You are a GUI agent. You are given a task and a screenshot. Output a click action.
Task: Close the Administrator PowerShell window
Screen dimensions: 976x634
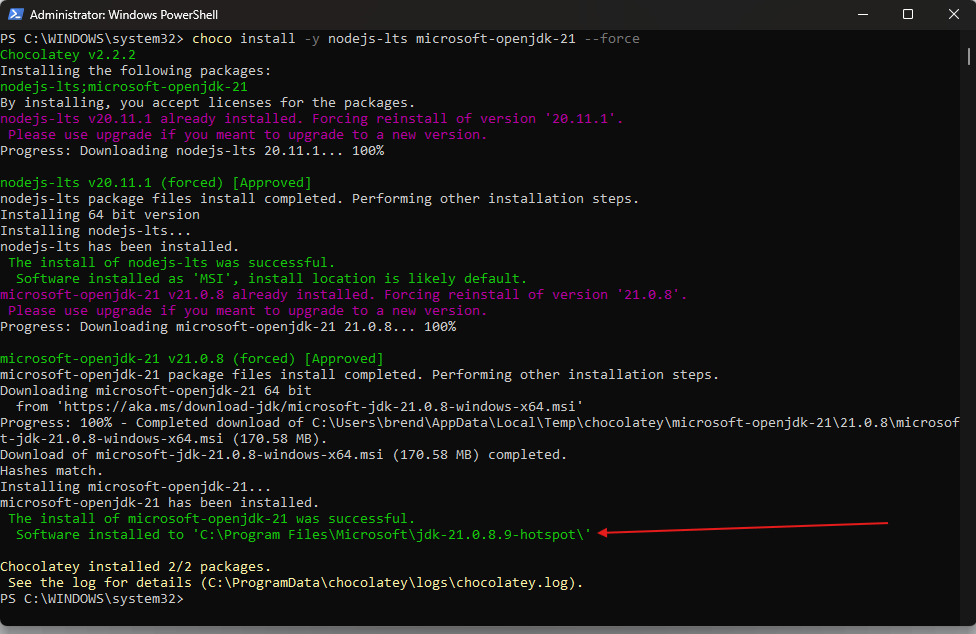click(x=953, y=15)
